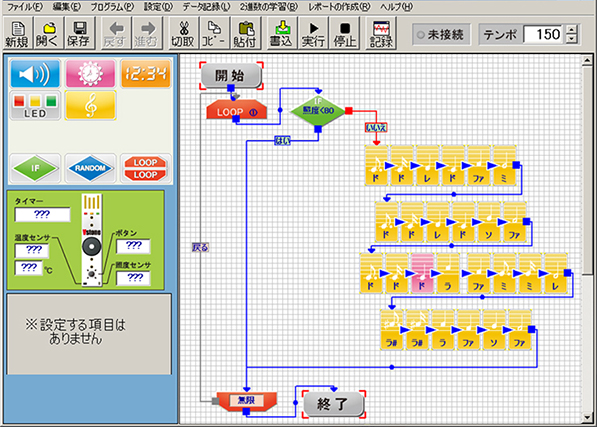Select the yellow treble clef music block
The height and width of the screenshot is (427, 597).
point(90,105)
